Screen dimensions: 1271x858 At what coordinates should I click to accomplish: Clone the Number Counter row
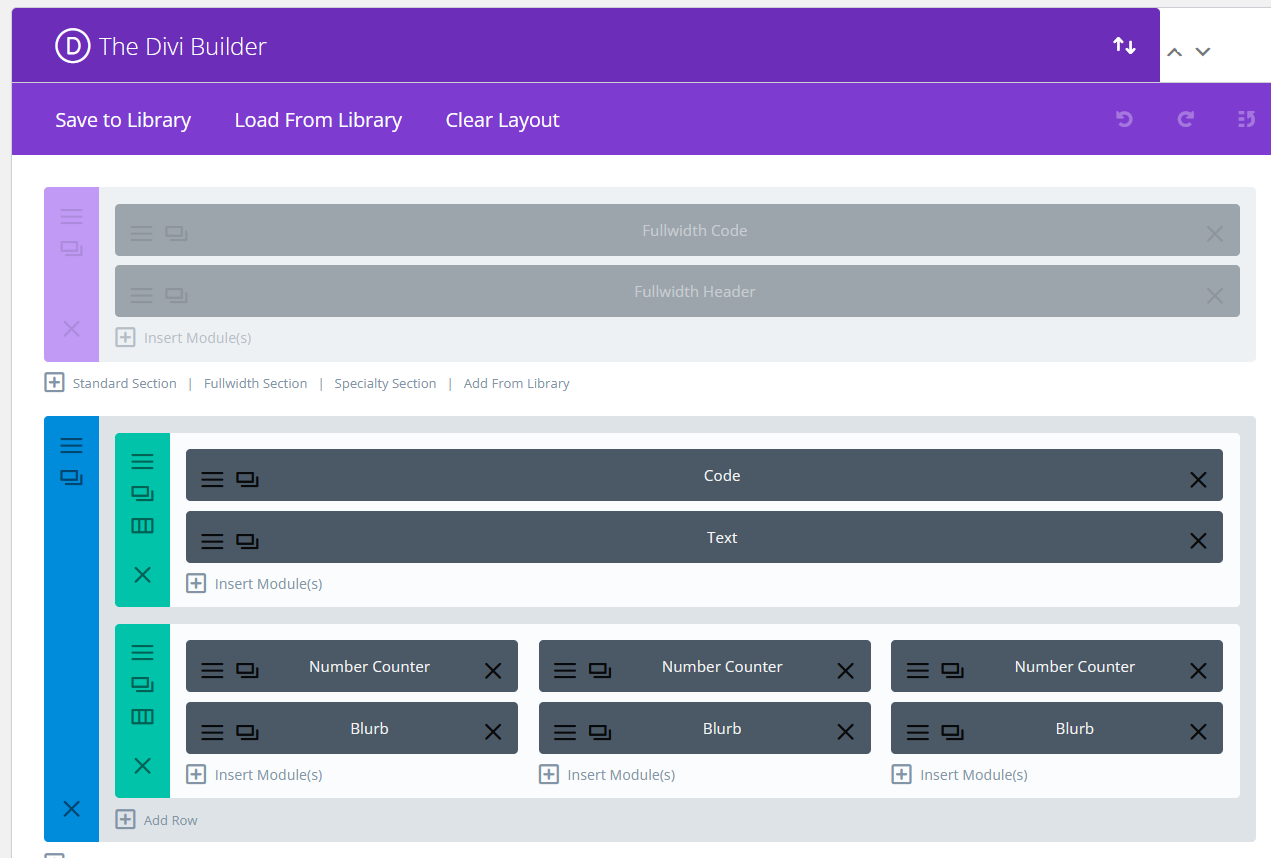[x=142, y=685]
